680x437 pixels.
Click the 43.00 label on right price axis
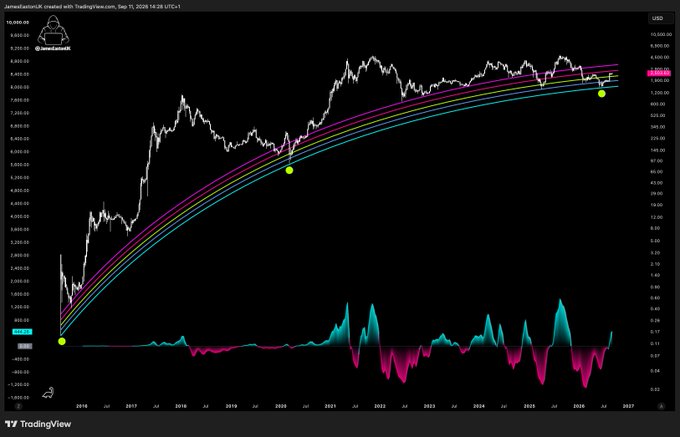[x=659, y=183]
